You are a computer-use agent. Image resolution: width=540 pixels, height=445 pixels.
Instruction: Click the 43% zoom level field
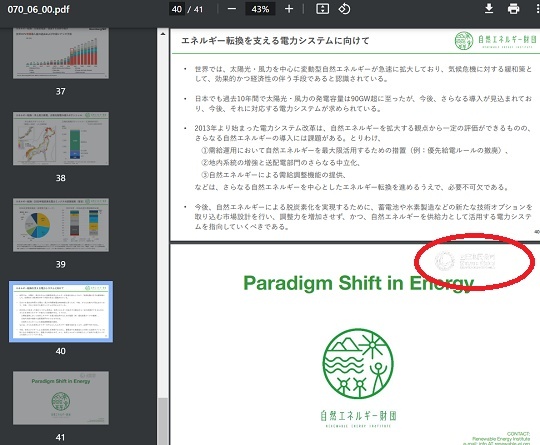260,9
